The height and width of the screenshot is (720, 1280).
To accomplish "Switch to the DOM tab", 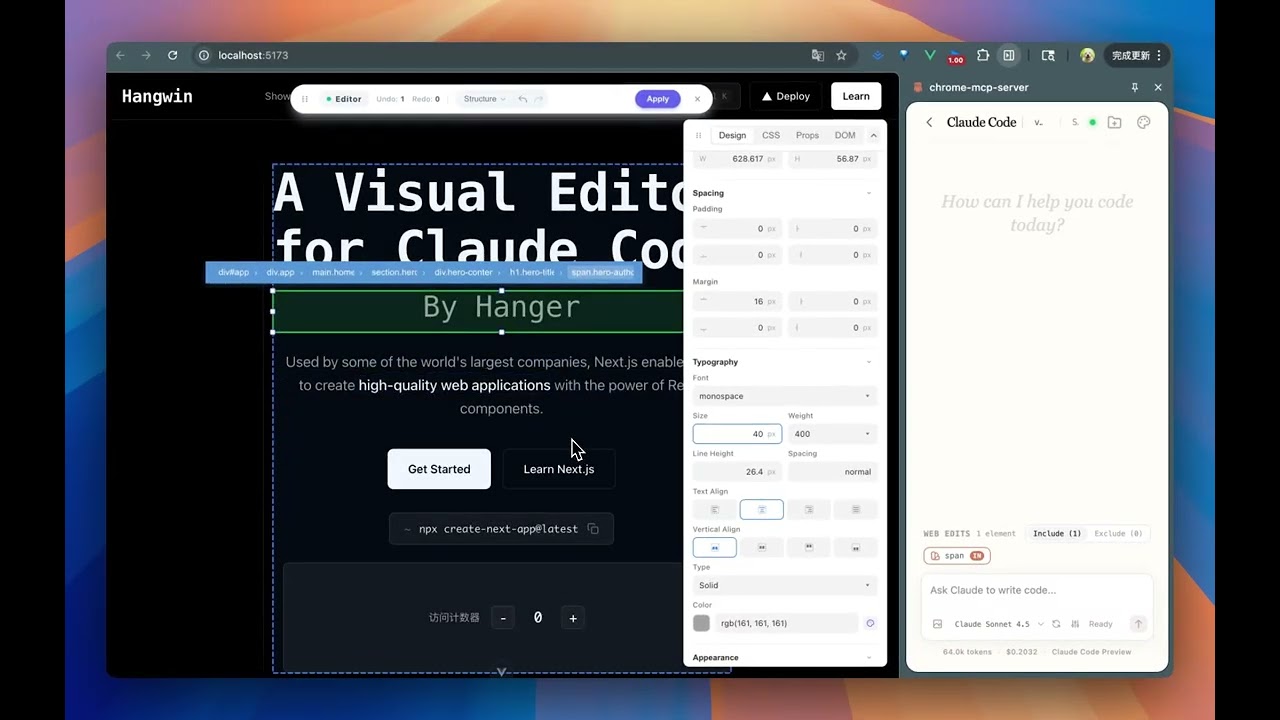I will 844,135.
